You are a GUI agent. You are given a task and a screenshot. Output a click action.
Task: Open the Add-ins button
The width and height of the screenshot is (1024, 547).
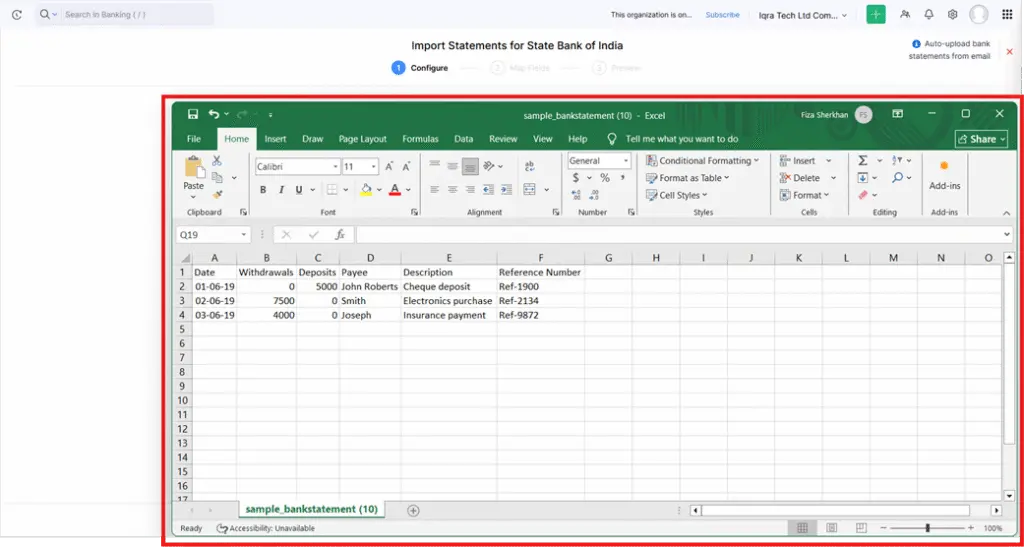pos(944,175)
